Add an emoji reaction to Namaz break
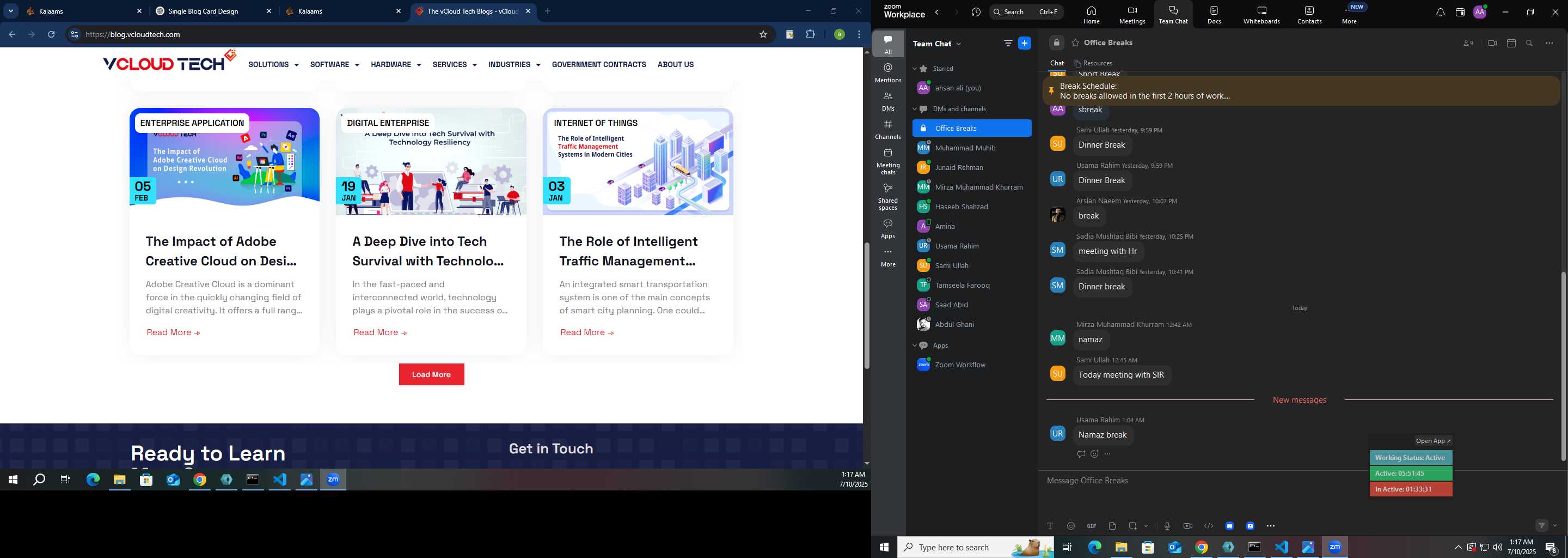The image size is (1568, 558). coord(1094,454)
